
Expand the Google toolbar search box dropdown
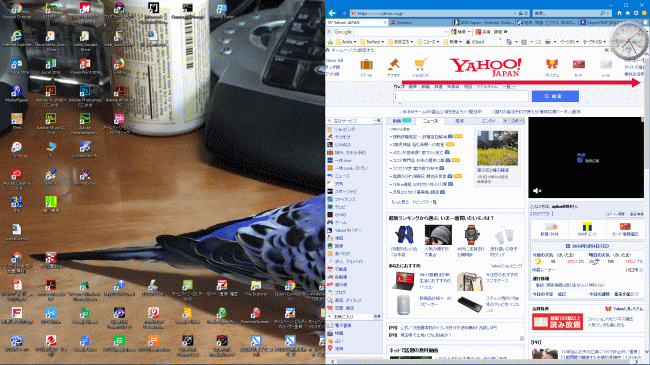click(x=446, y=32)
